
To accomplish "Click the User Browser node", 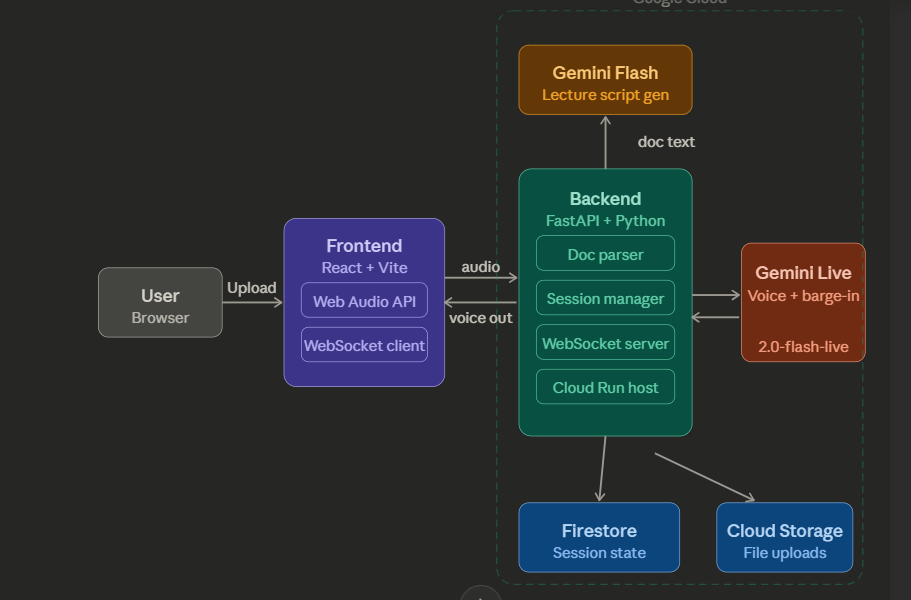I will pos(160,303).
